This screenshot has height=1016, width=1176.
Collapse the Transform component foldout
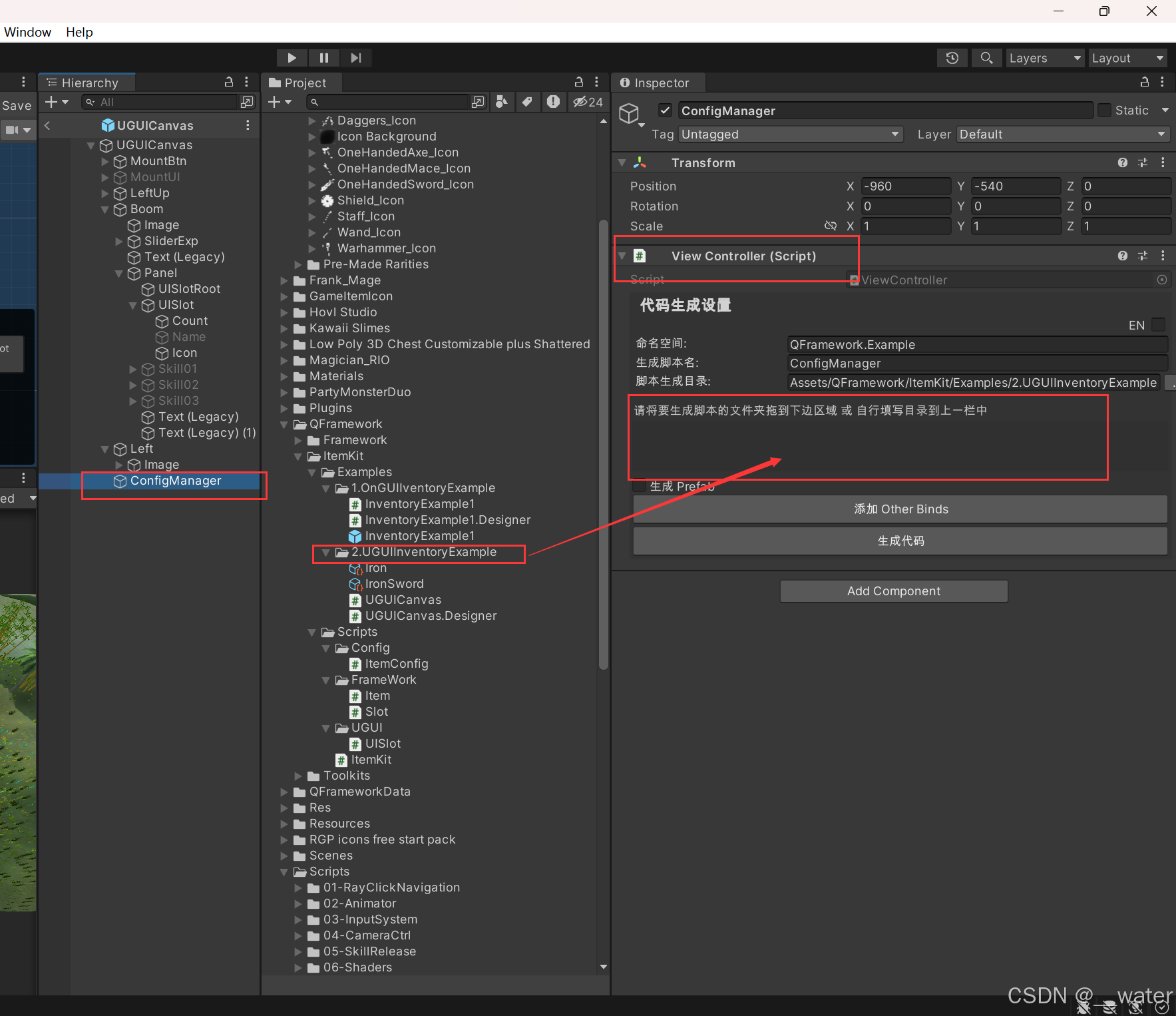tap(622, 162)
